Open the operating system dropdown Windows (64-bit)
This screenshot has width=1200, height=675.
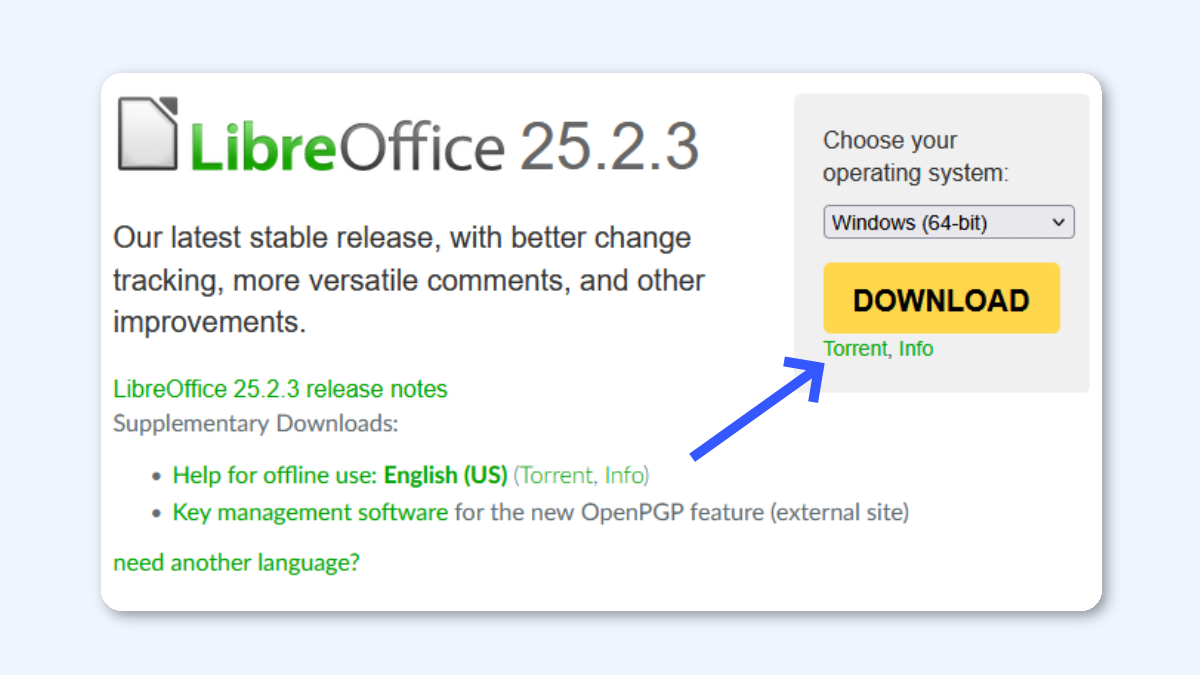coord(949,222)
